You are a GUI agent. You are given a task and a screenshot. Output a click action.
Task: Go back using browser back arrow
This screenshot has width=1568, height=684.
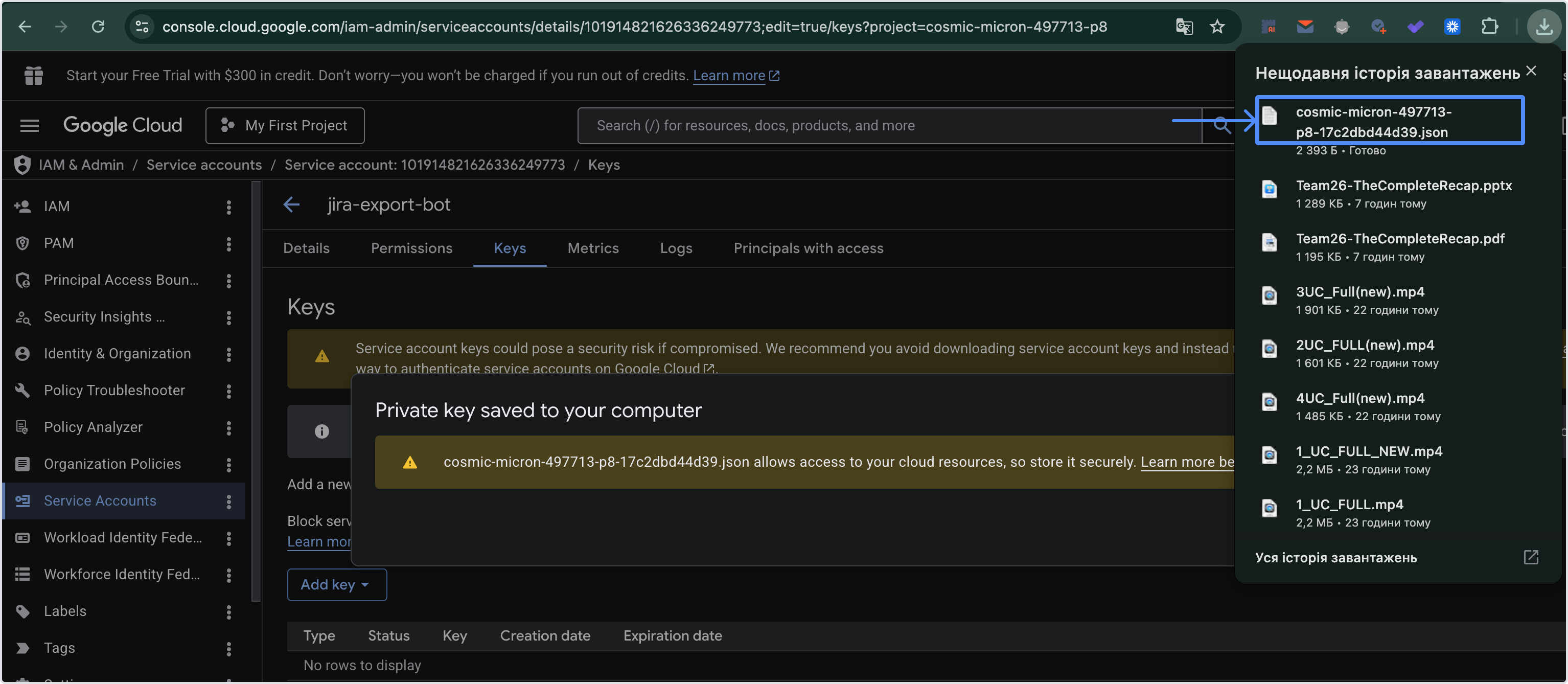coord(25,26)
